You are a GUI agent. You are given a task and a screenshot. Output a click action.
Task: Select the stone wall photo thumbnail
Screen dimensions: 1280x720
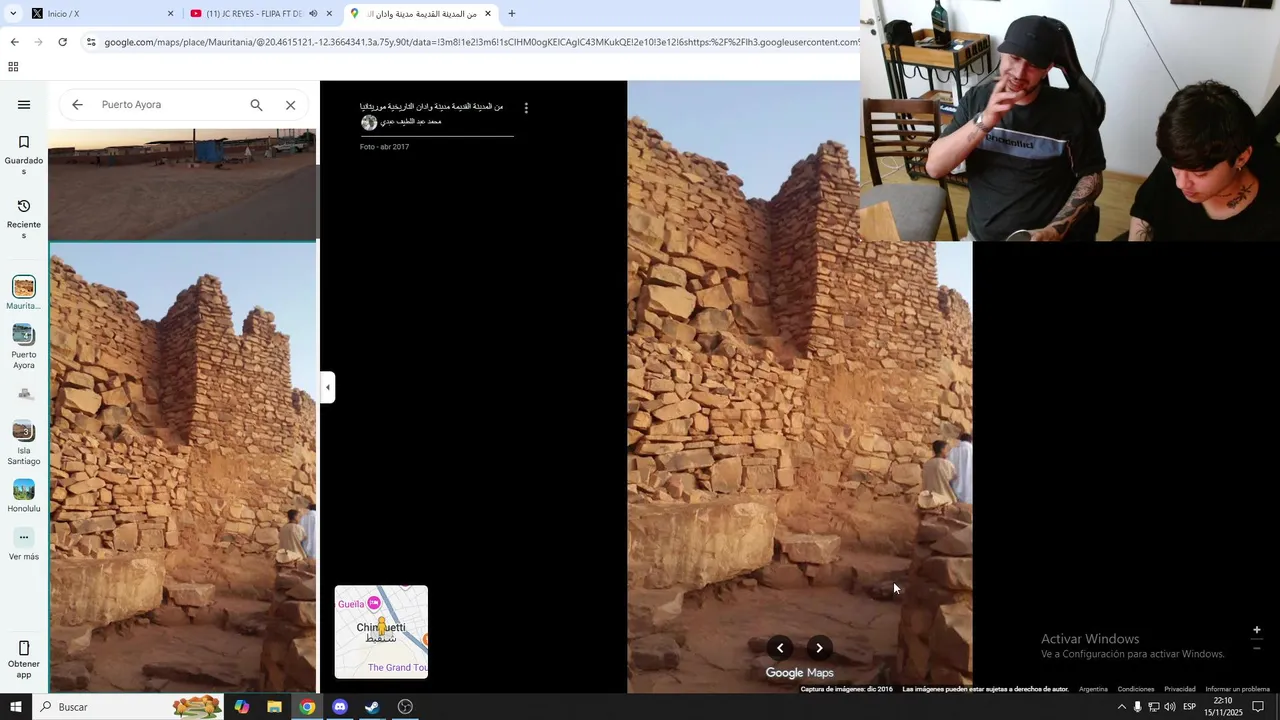pyautogui.click(x=182, y=467)
